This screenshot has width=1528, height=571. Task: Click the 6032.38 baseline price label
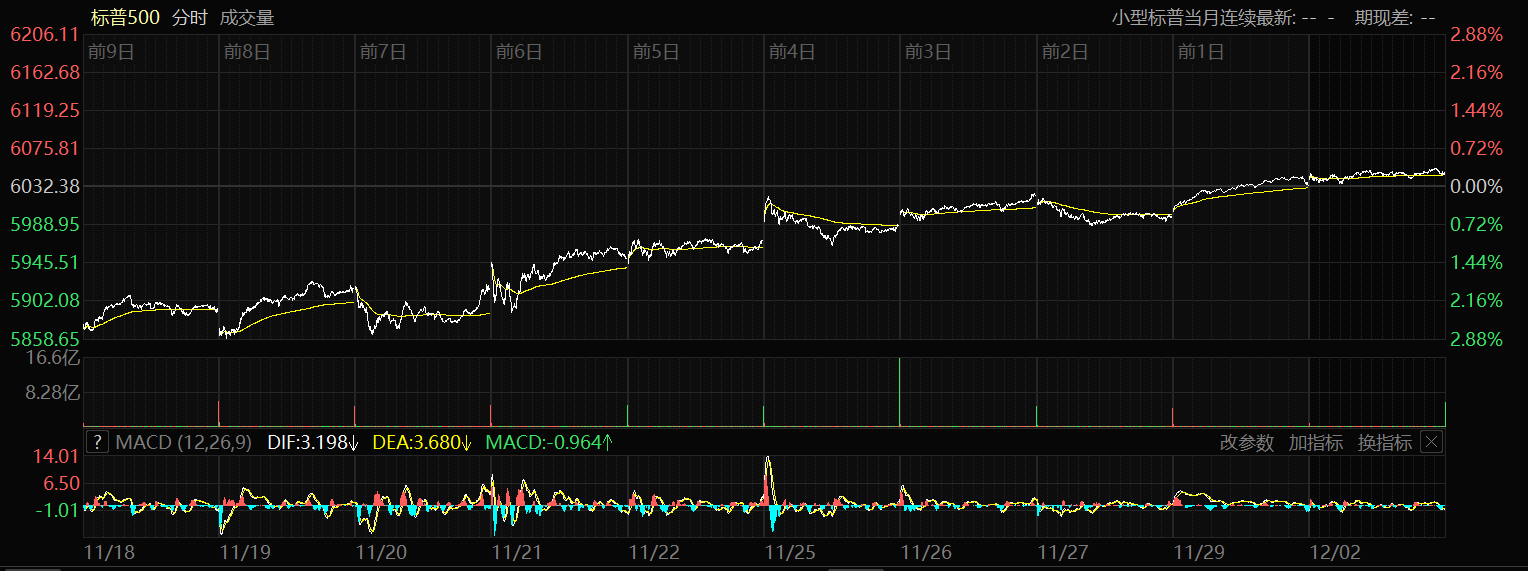coord(45,186)
